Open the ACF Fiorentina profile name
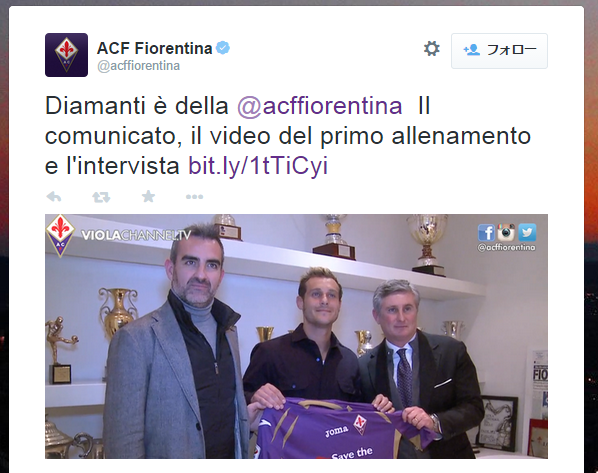598x473 pixels. pyautogui.click(x=154, y=48)
